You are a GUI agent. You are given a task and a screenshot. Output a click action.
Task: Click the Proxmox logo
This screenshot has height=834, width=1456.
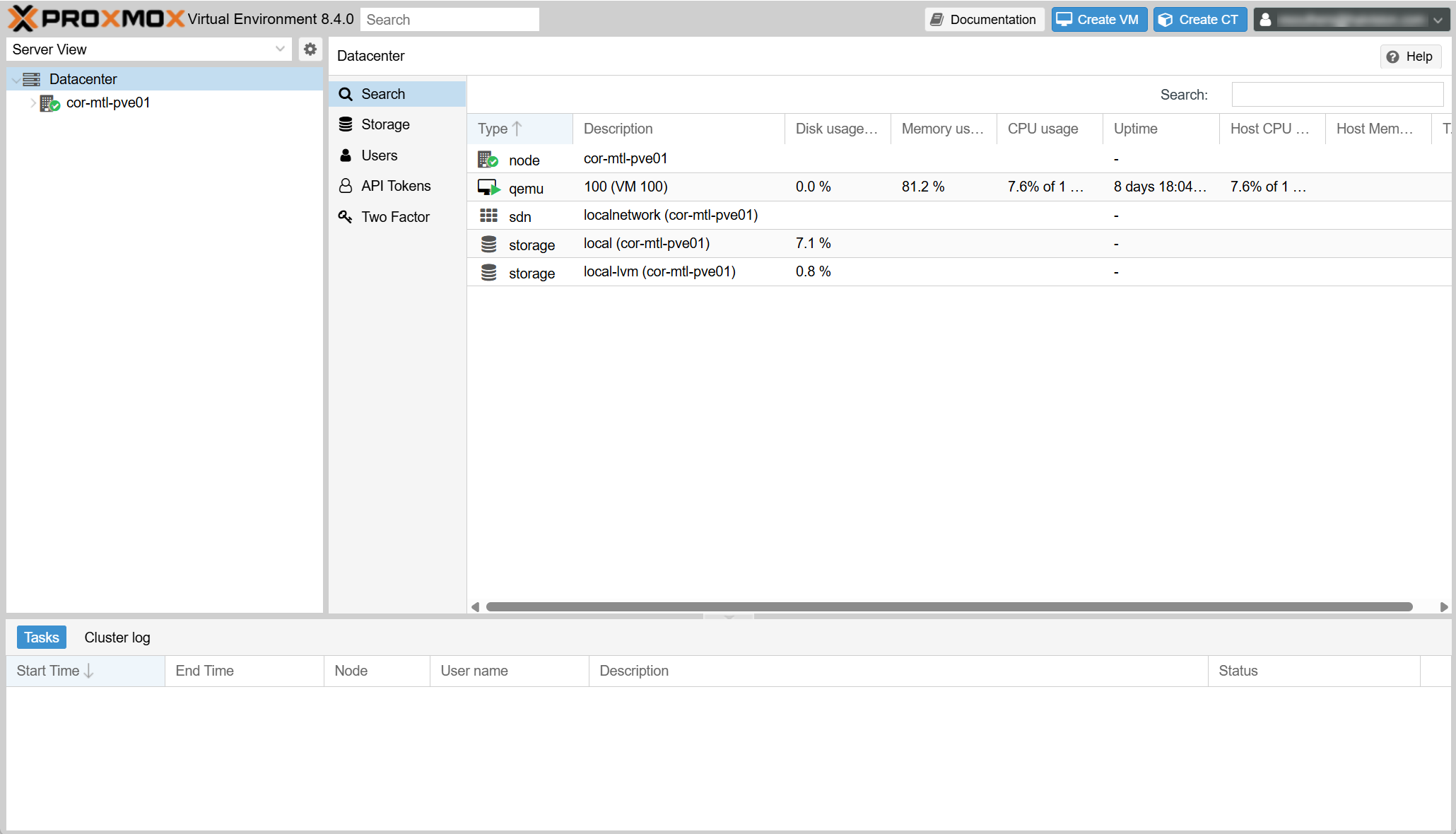[96, 19]
